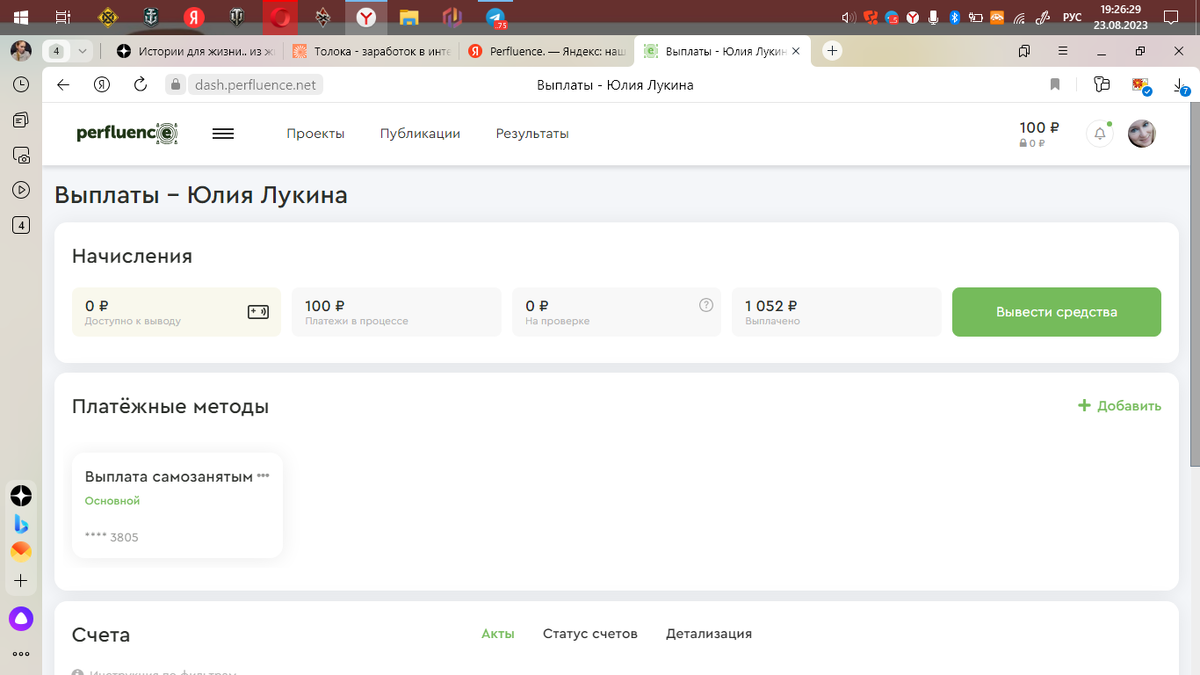Click the Вывести средства button
The image size is (1200, 675).
(x=1056, y=312)
